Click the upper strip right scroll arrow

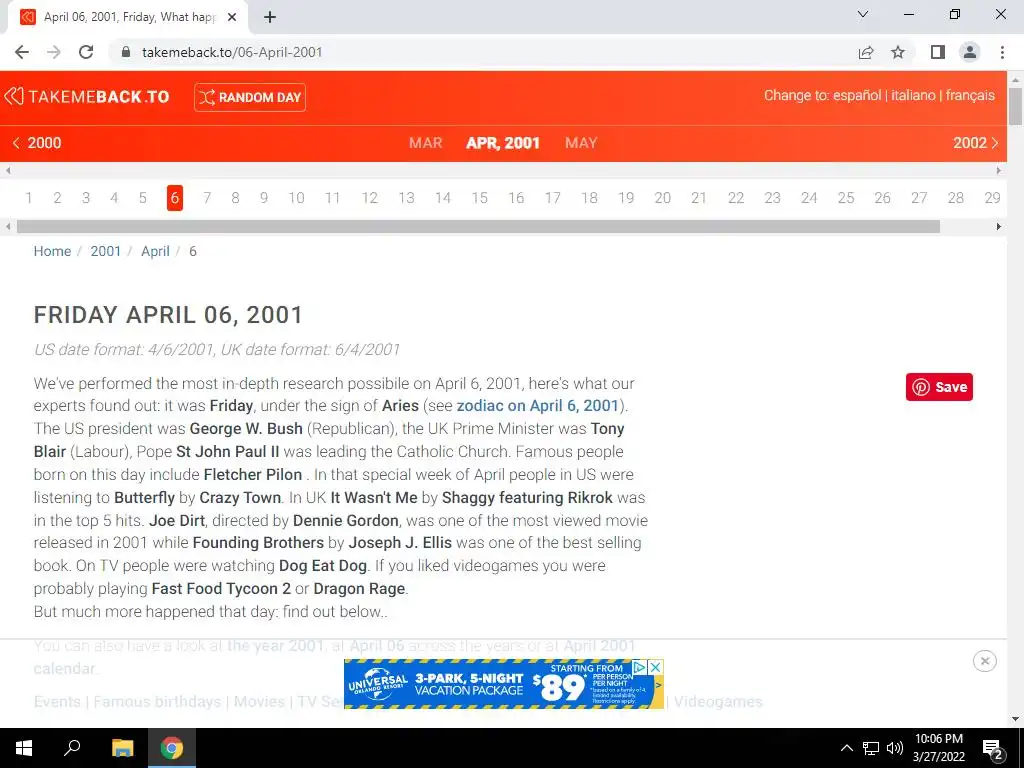[999, 170]
